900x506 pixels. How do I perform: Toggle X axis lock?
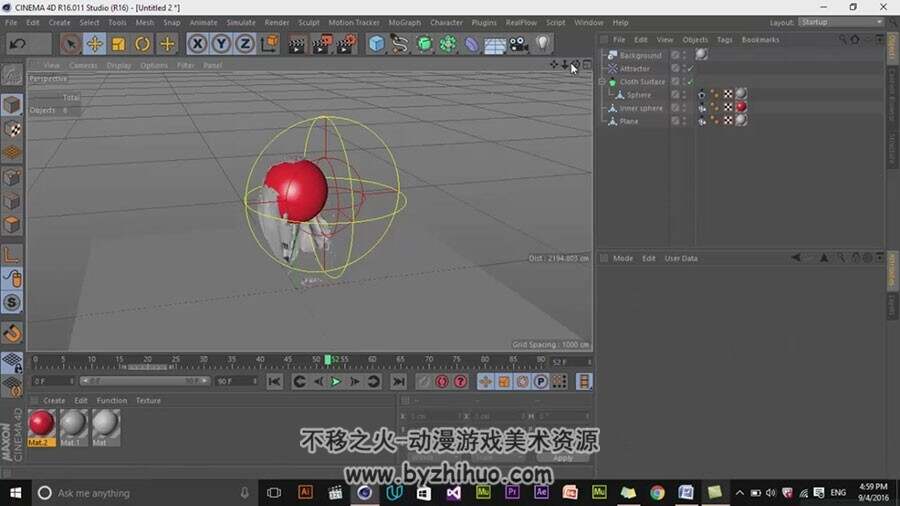point(197,44)
